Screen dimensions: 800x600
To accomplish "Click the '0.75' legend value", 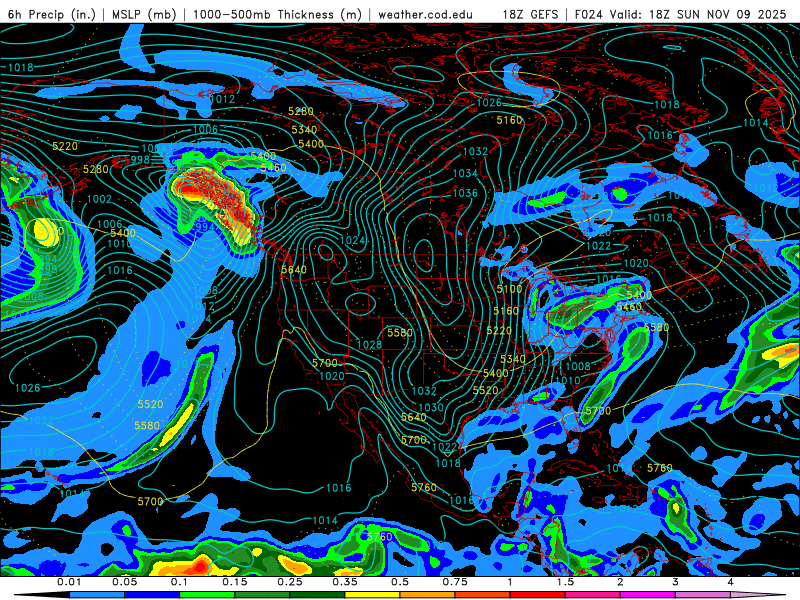I will pos(455,582).
